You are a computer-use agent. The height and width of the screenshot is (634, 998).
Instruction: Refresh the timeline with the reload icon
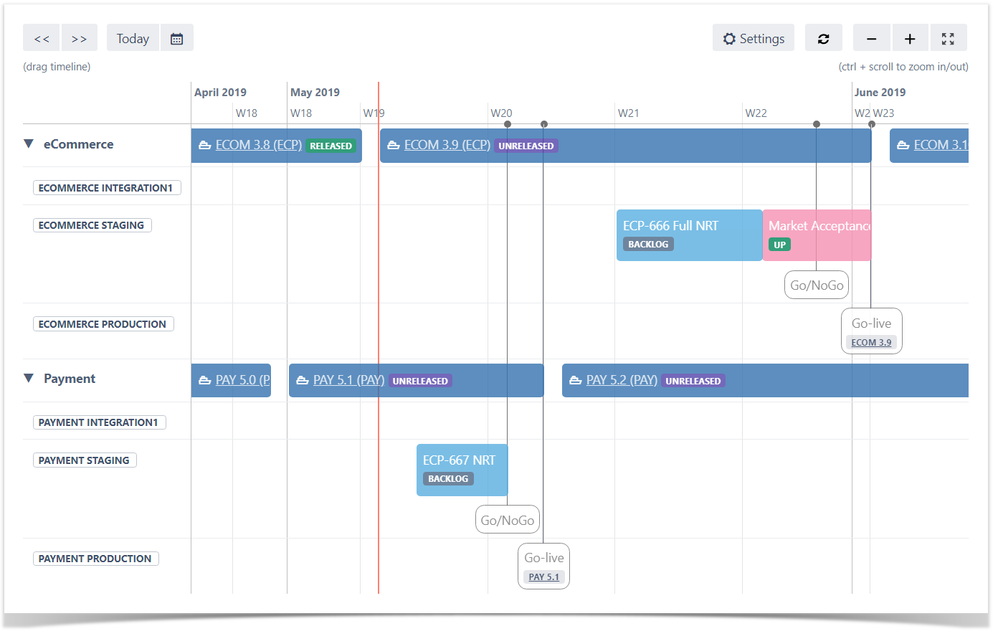click(823, 38)
